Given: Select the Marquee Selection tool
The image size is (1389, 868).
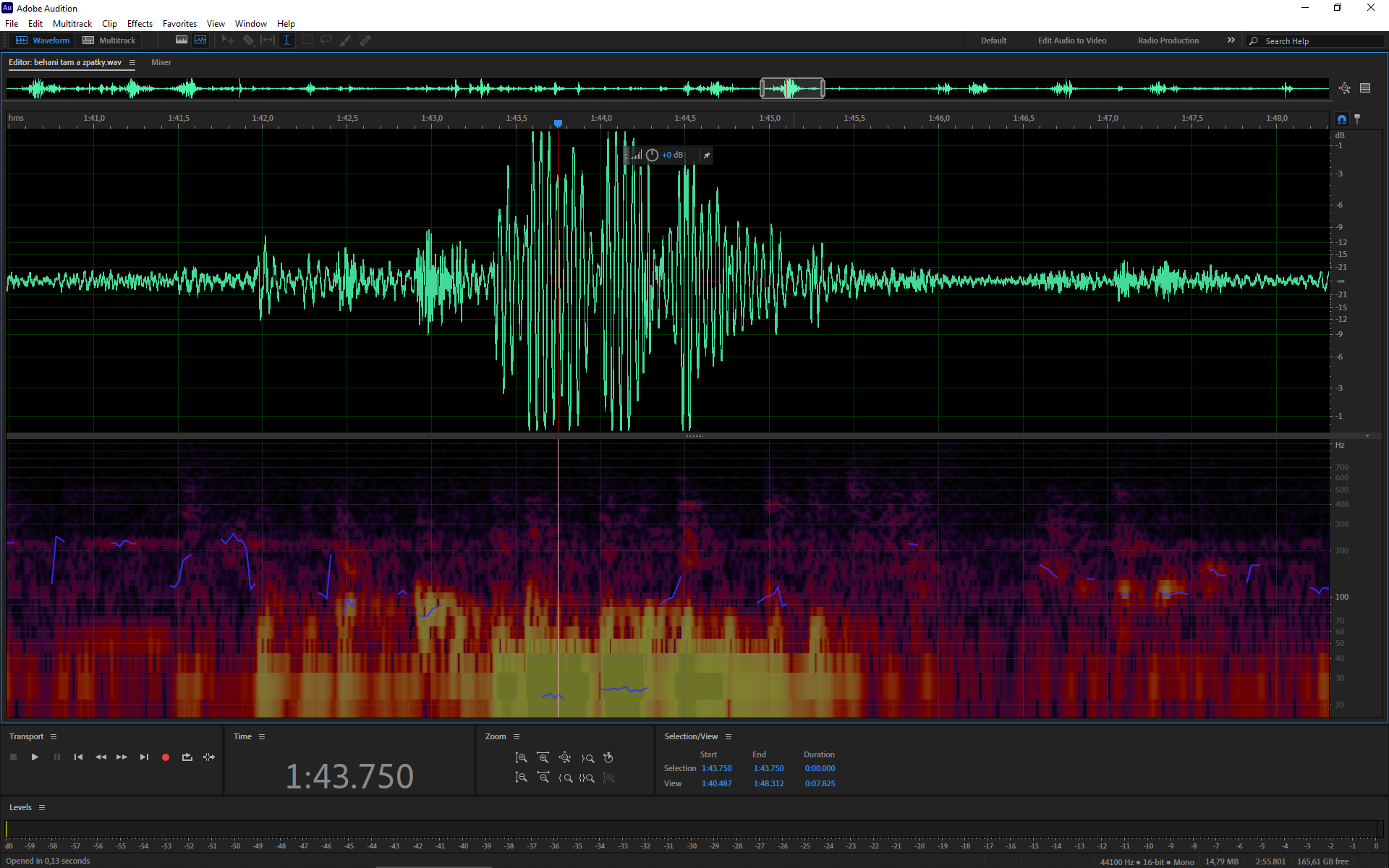Looking at the screenshot, I should 307,41.
